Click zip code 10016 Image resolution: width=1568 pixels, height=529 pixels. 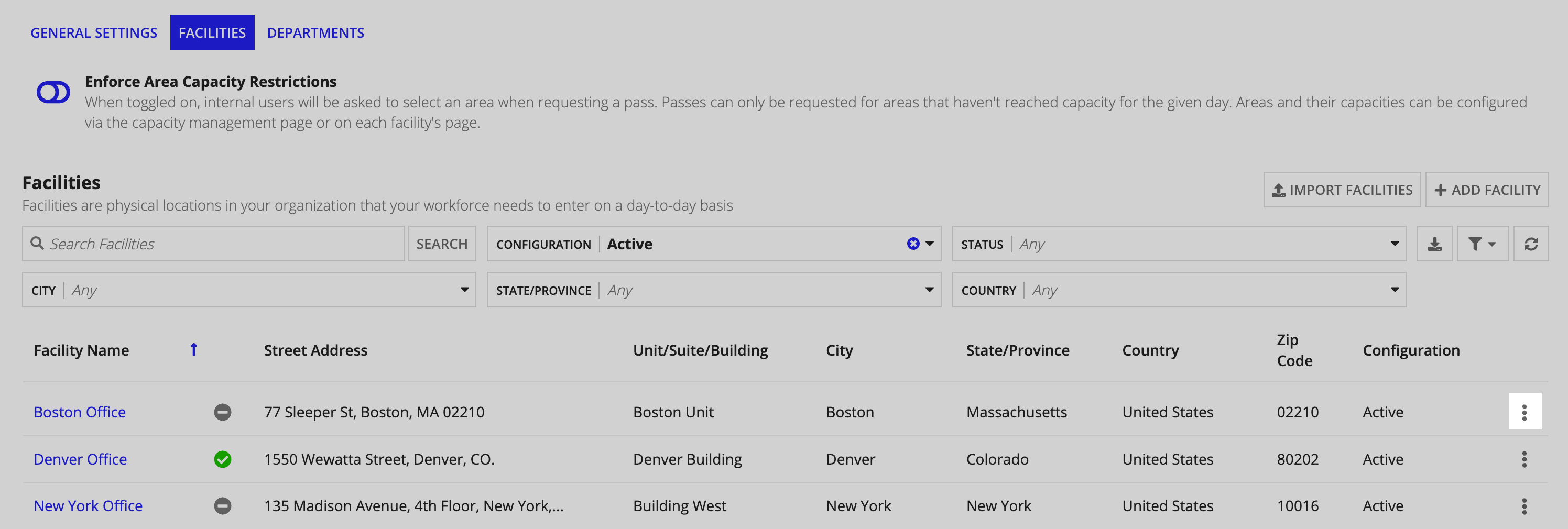click(1298, 506)
